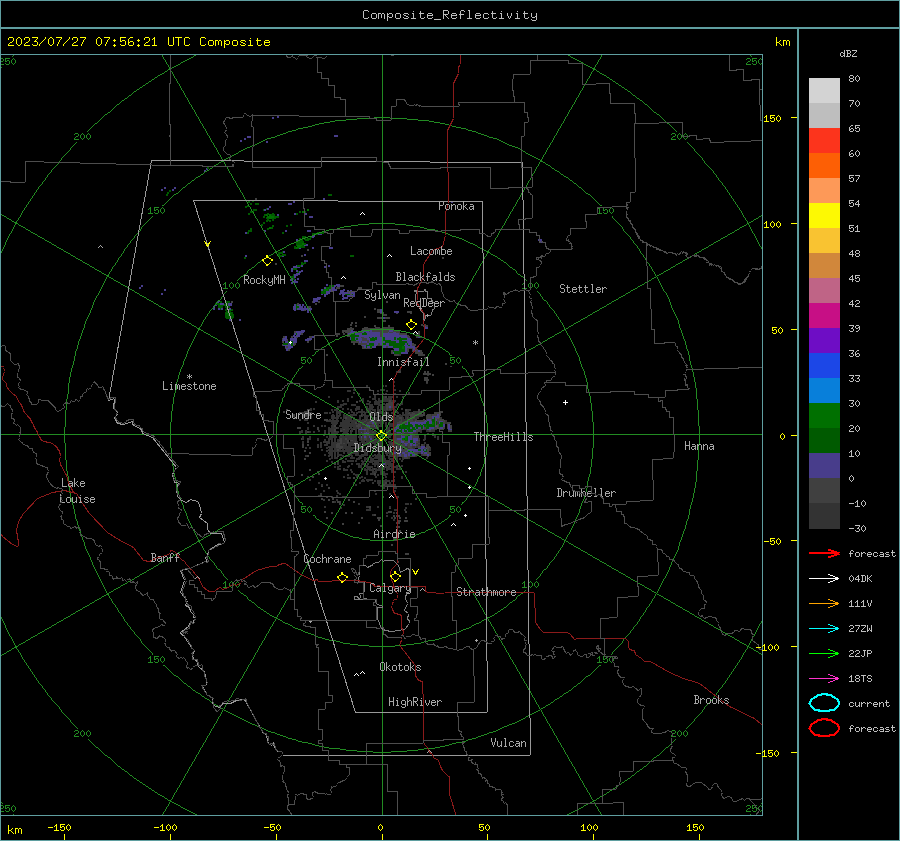Pick the red 60-65 dBZ swatch
Image resolution: width=900 pixels, height=841 pixels.
824,140
